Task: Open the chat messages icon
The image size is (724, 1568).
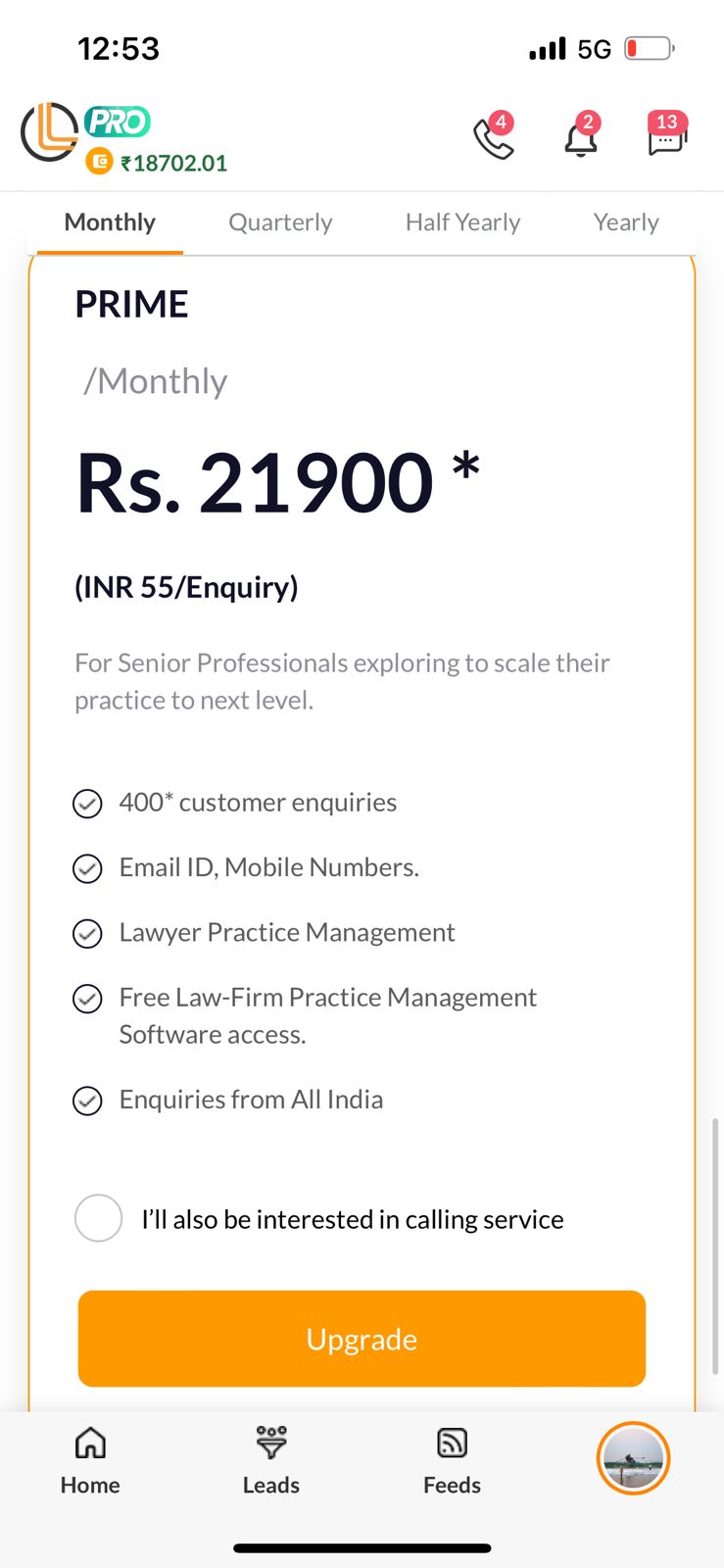Action: (x=666, y=138)
